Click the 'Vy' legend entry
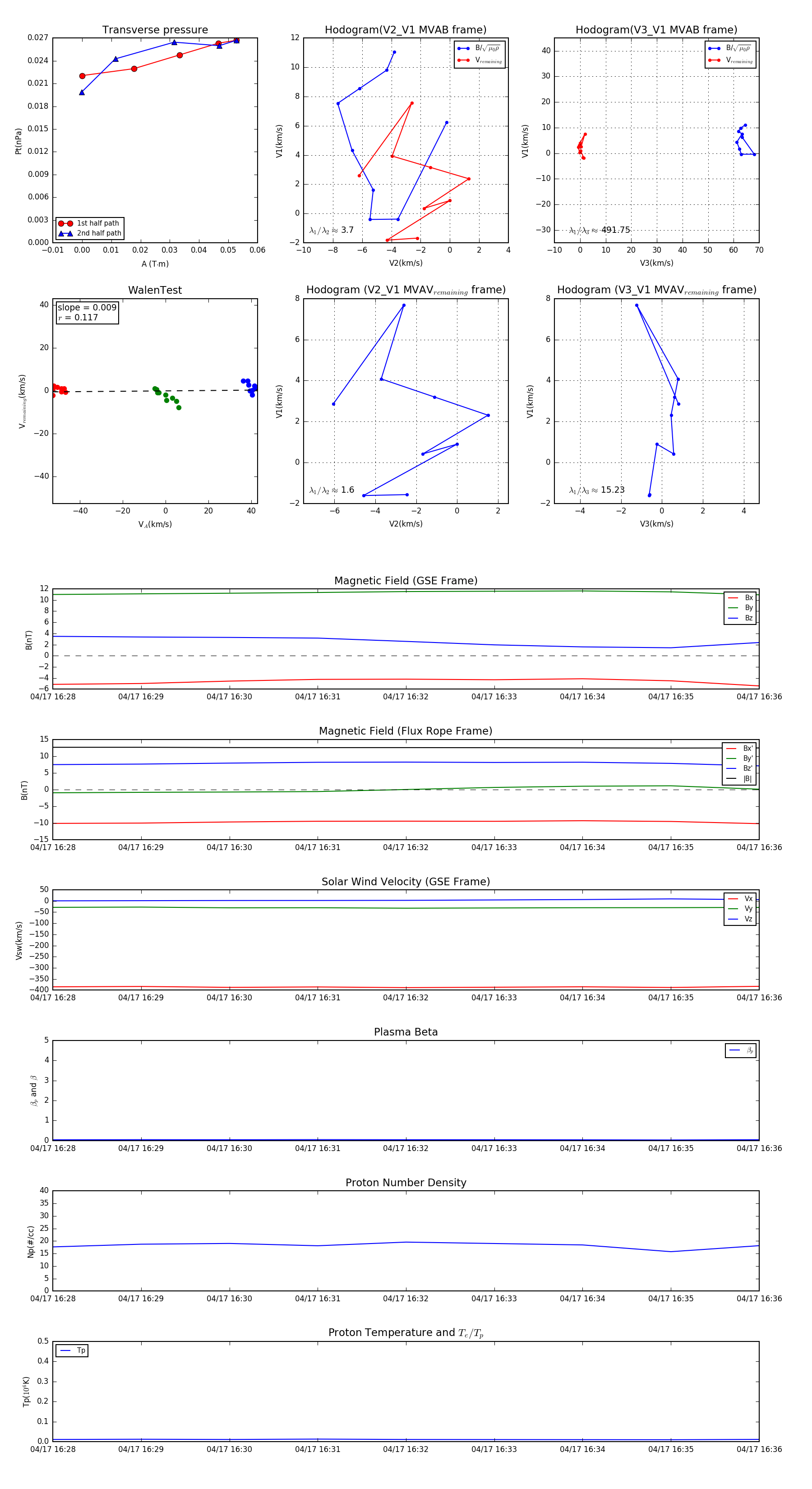Screen dimensions: 812x1489 (x=740, y=909)
